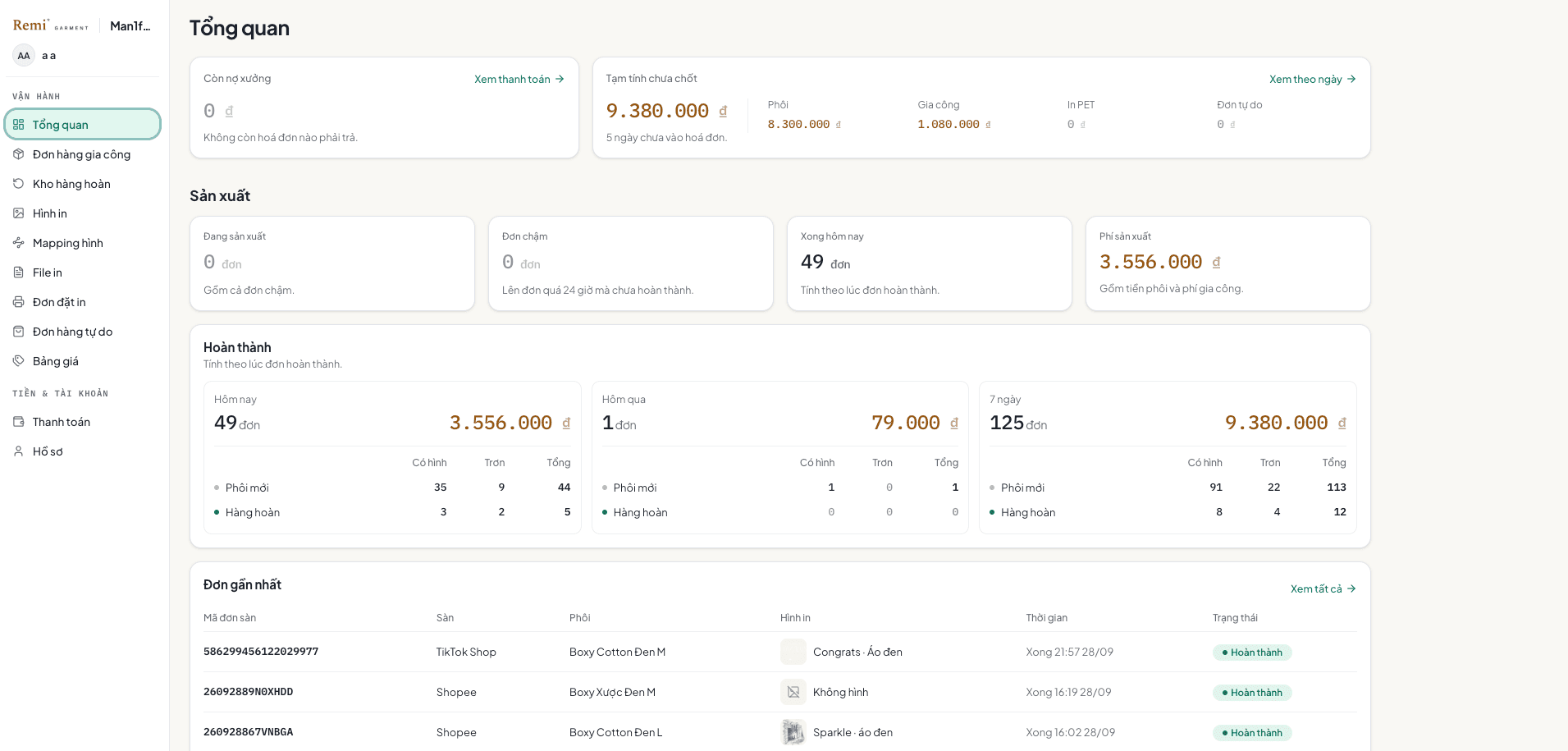
Task: Click the Xem theo ngày link
Action: pyautogui.click(x=1313, y=80)
